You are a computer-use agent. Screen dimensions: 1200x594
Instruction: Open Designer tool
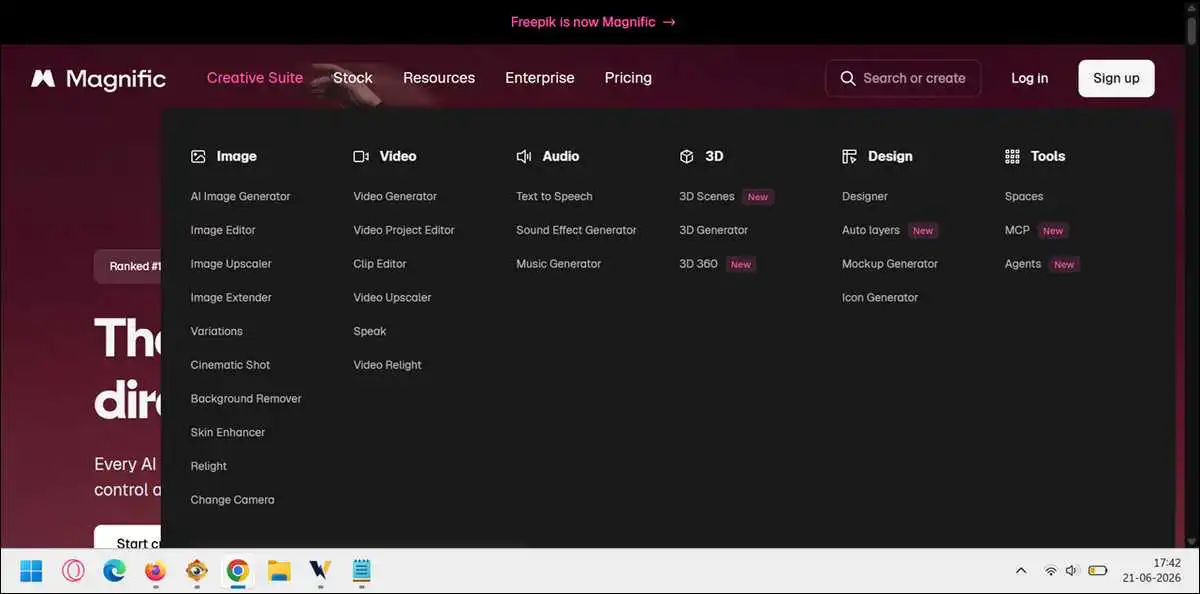click(865, 196)
